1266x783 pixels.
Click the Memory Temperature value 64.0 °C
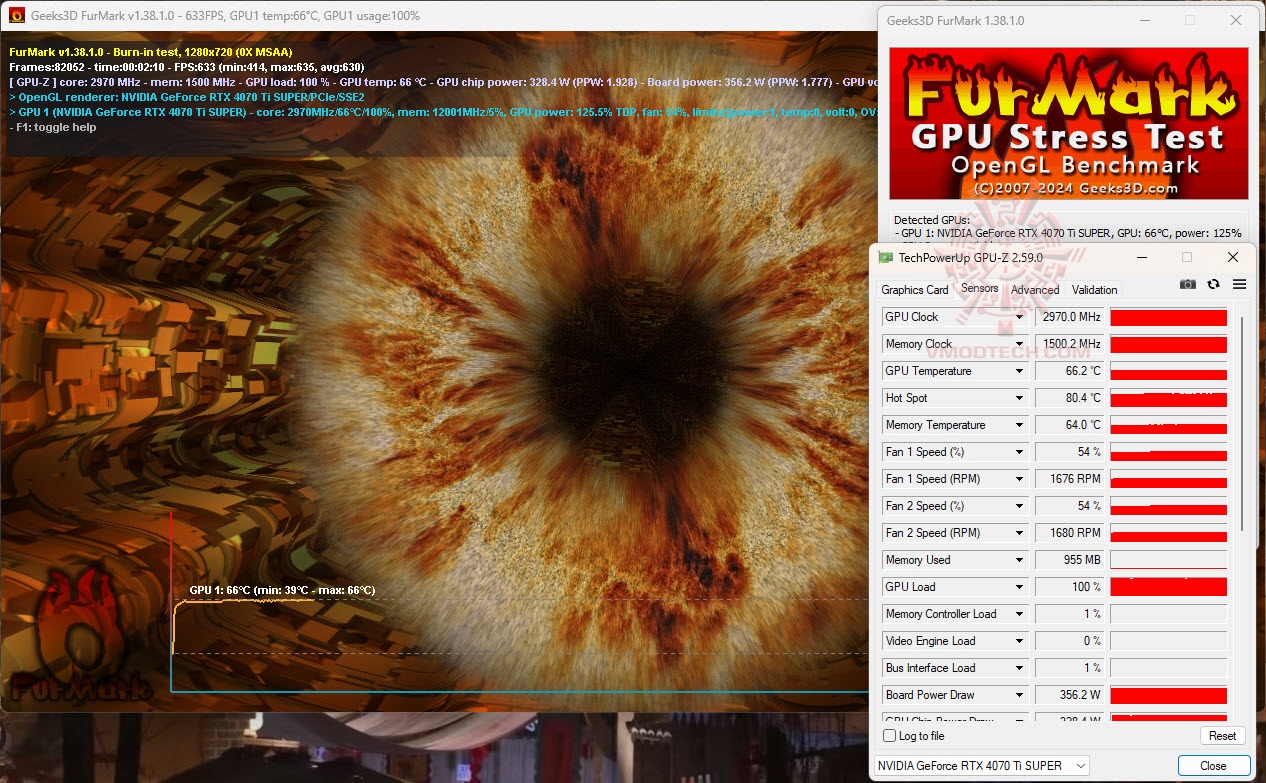coord(1070,425)
